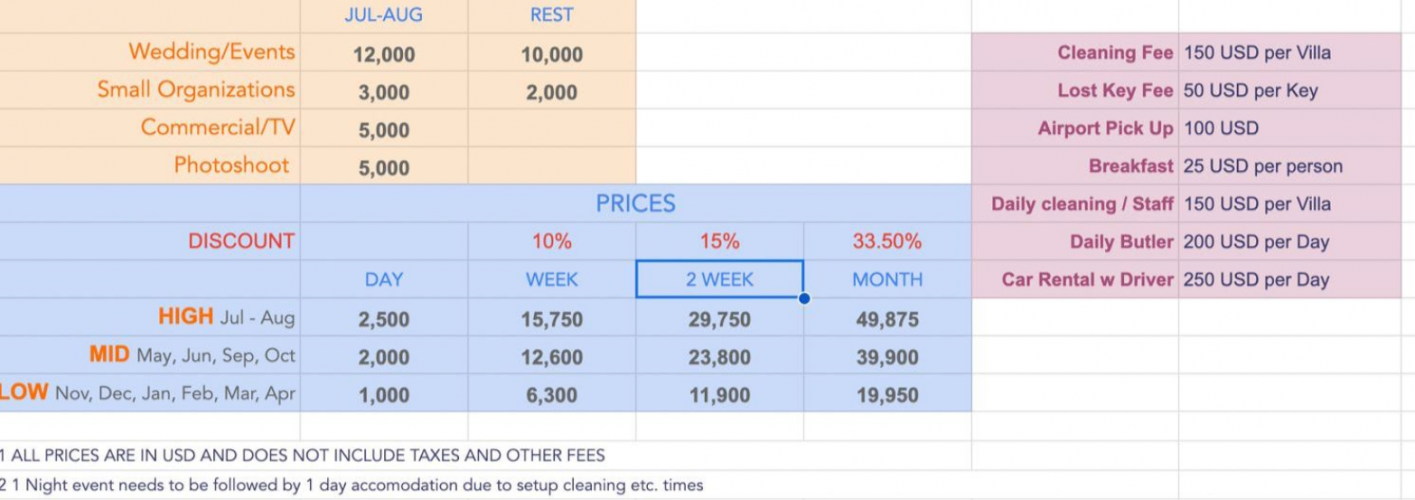Image resolution: width=1415 pixels, height=500 pixels.
Task: Select the 'MONTH' column header cell
Action: 887,280
